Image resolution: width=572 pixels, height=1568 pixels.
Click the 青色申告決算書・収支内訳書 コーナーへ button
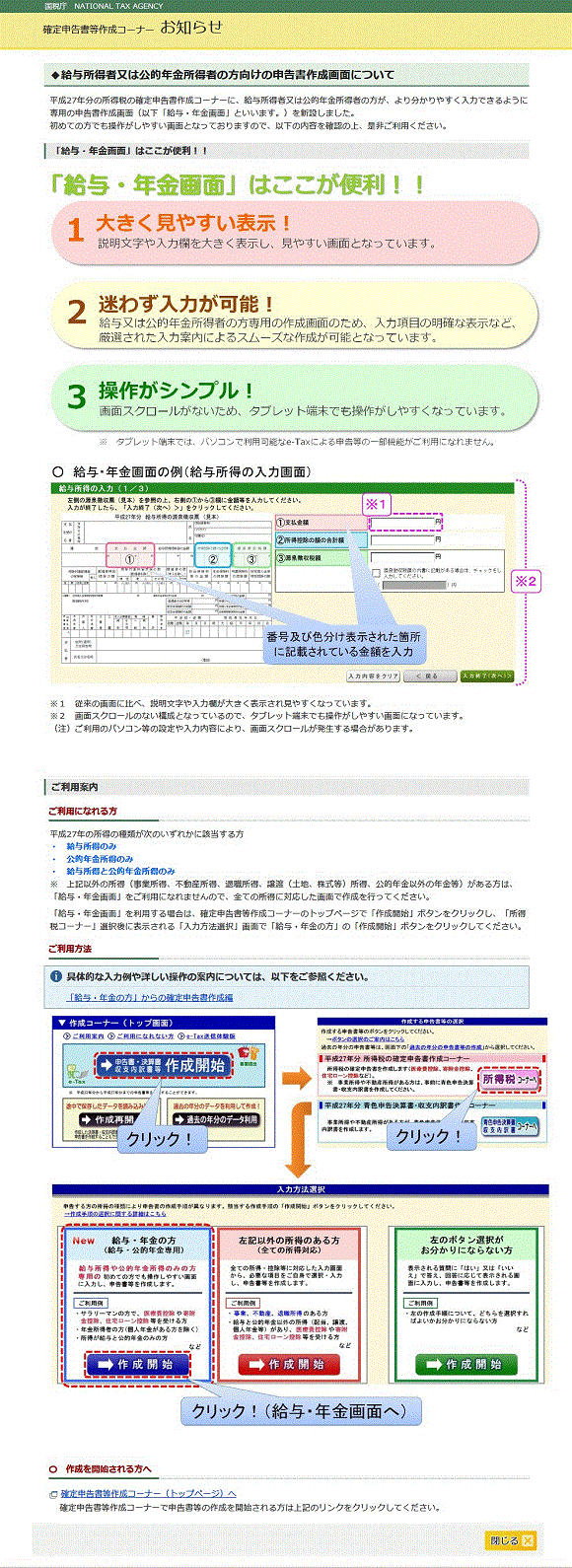(510, 1127)
